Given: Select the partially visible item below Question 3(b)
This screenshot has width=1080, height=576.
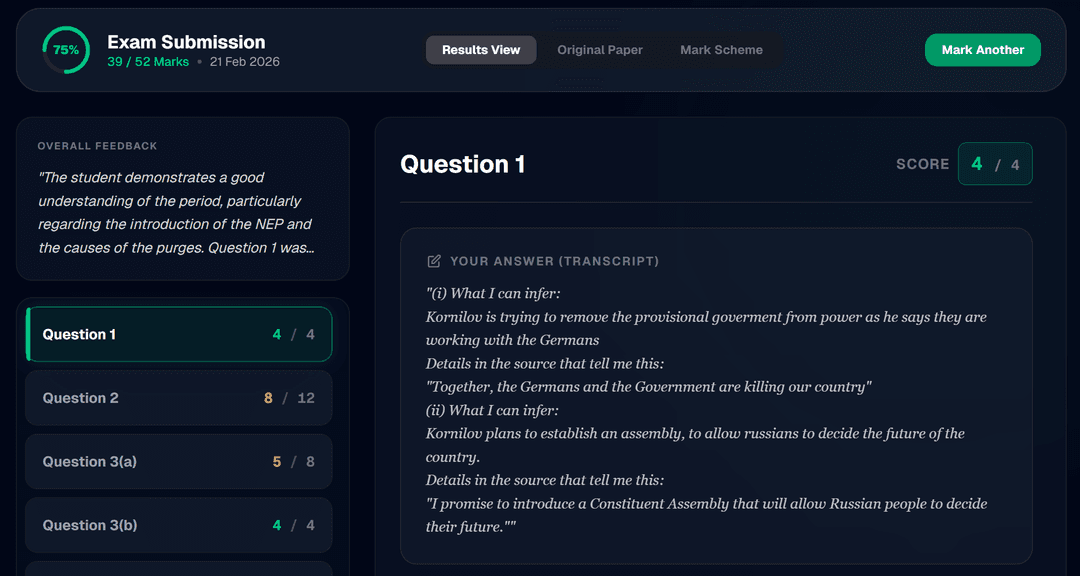Looking at the screenshot, I should (179, 568).
